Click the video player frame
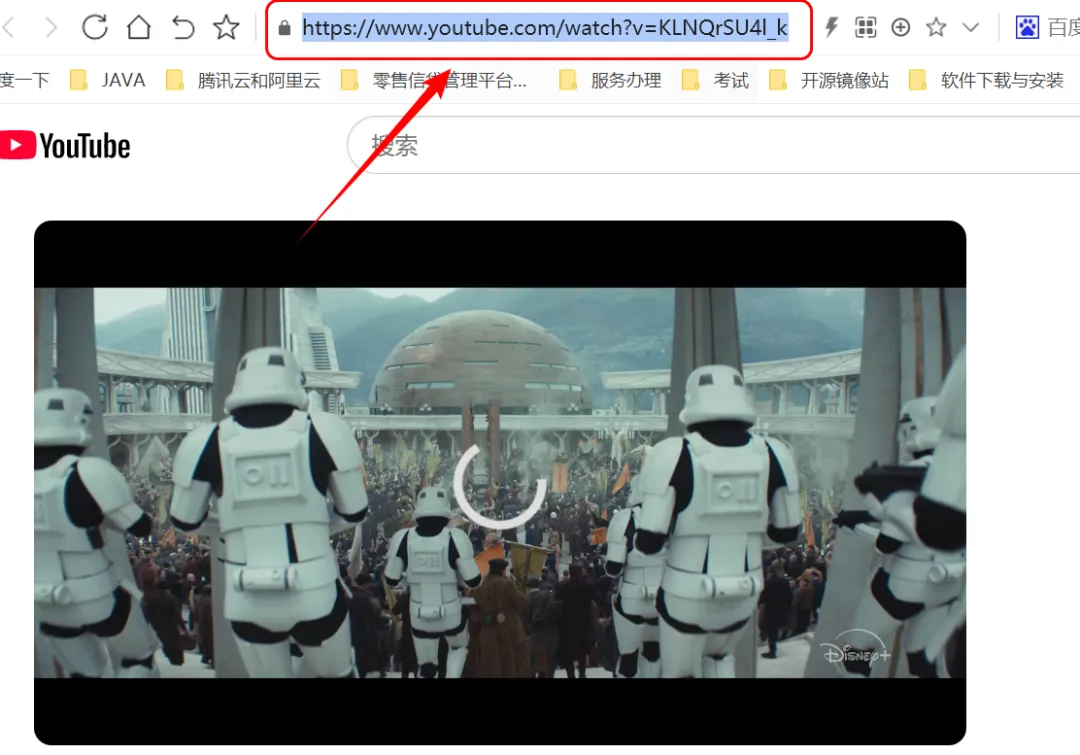 pos(500,482)
